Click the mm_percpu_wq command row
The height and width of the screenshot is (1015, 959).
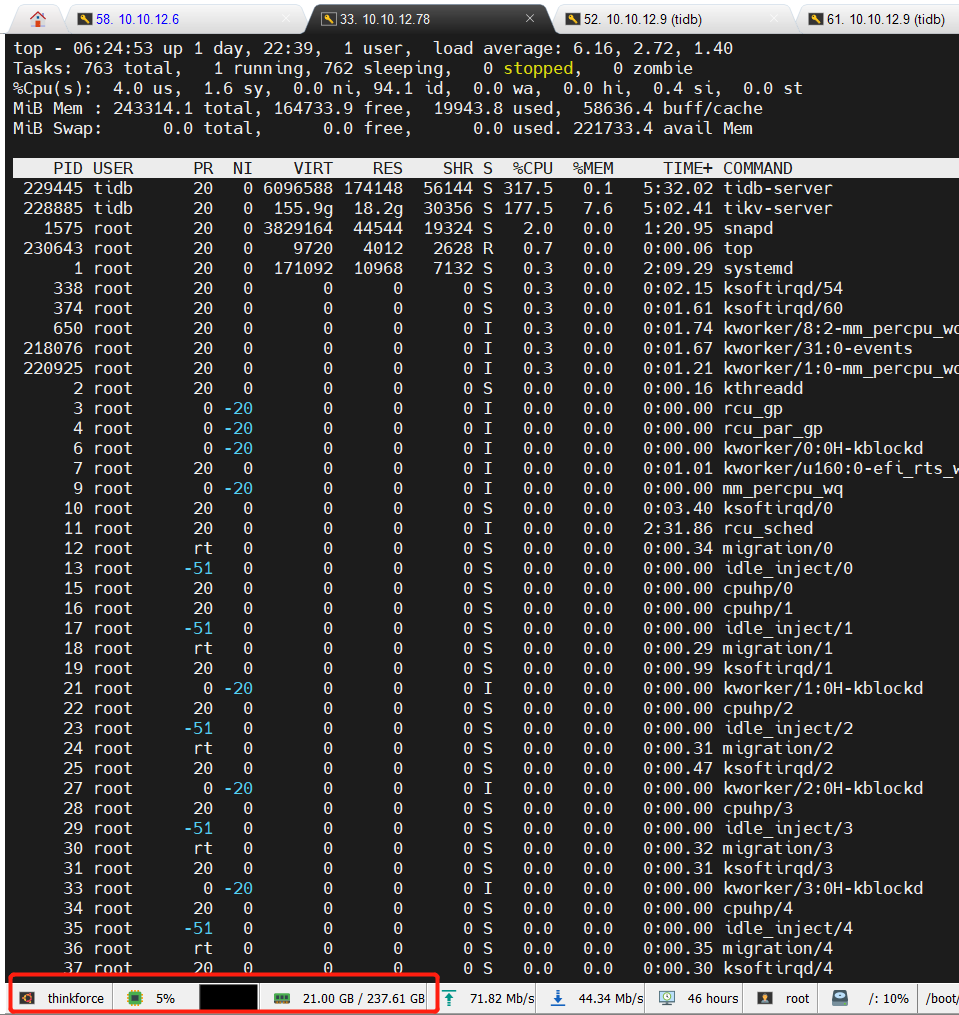coord(486,489)
